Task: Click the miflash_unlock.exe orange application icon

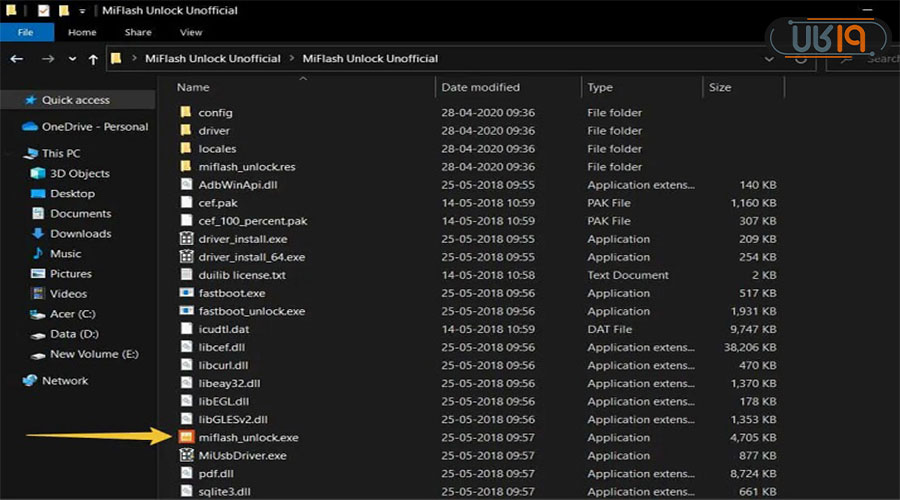Action: [x=185, y=437]
